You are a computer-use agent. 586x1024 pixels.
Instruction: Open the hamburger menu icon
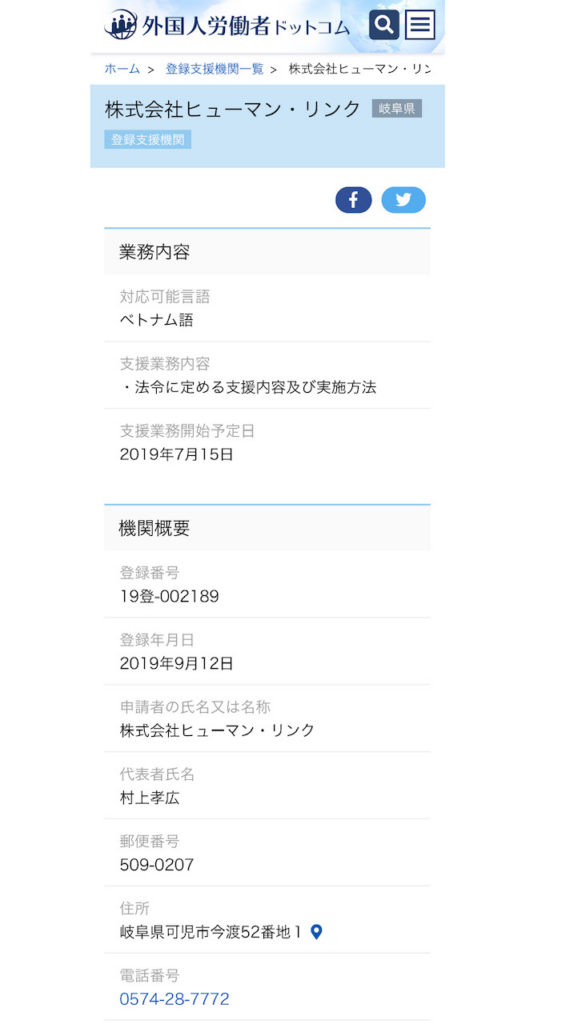click(420, 25)
